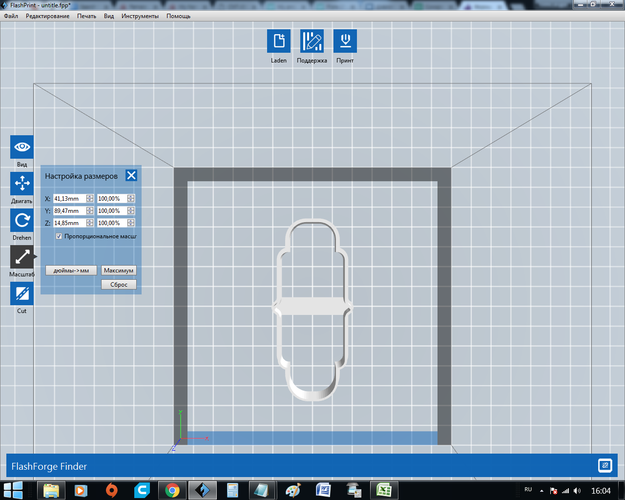Open Paint from the taskbar

coord(293,490)
